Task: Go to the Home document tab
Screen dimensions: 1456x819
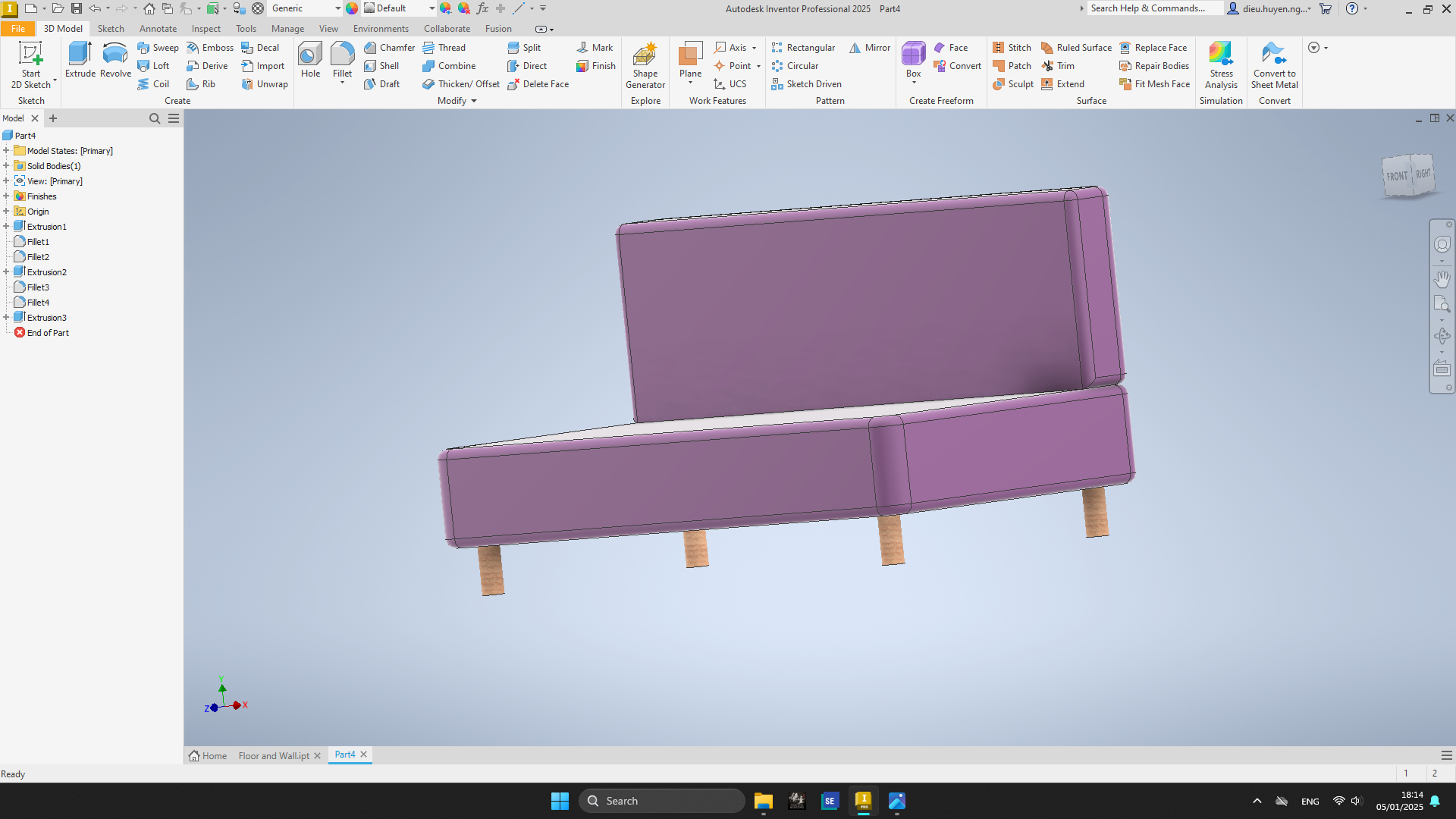Action: (208, 756)
